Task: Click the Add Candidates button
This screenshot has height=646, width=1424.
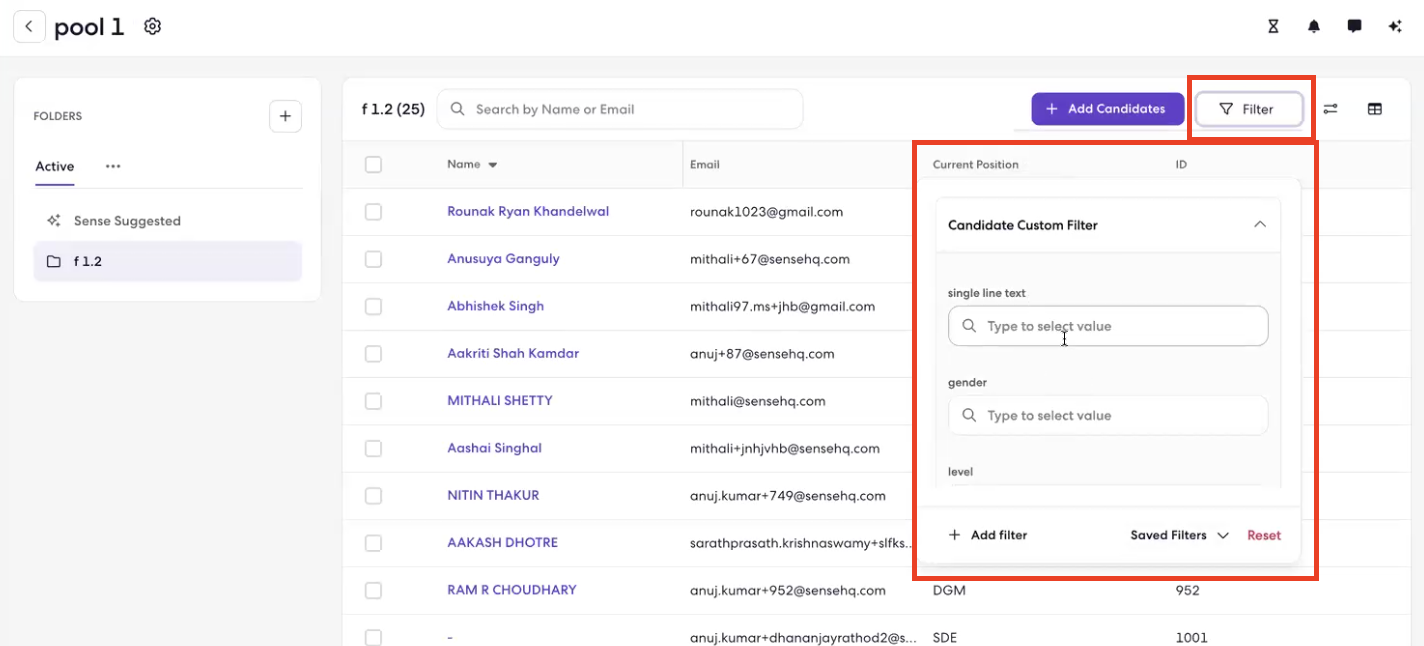Action: click(x=1108, y=109)
